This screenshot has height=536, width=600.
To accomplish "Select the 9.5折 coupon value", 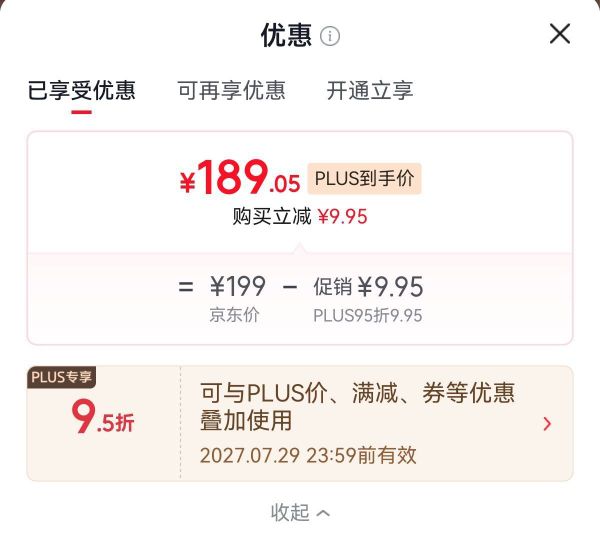I will (103, 417).
